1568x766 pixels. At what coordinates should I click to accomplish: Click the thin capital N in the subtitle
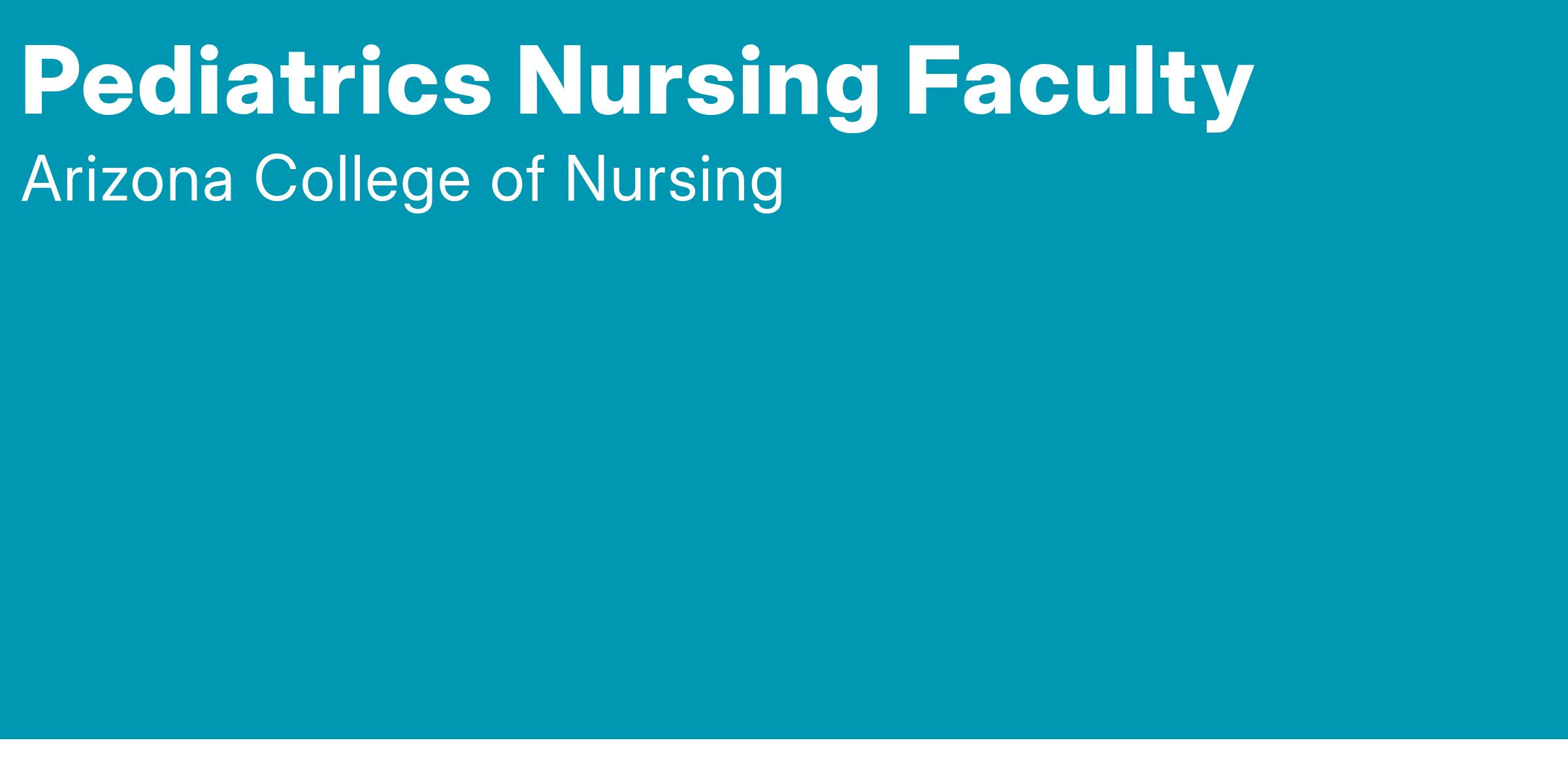click(583, 180)
